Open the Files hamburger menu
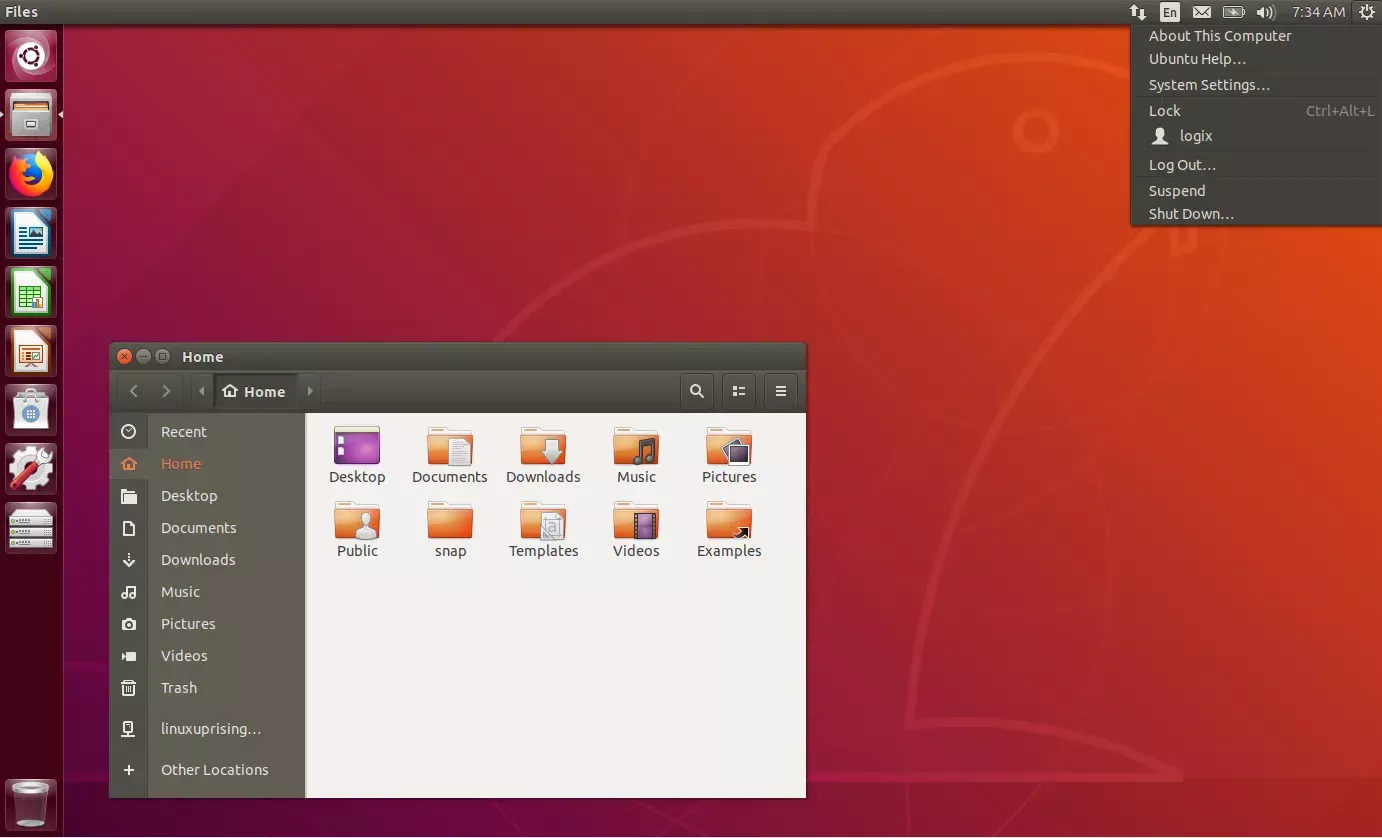This screenshot has width=1382, height=838. [x=781, y=391]
